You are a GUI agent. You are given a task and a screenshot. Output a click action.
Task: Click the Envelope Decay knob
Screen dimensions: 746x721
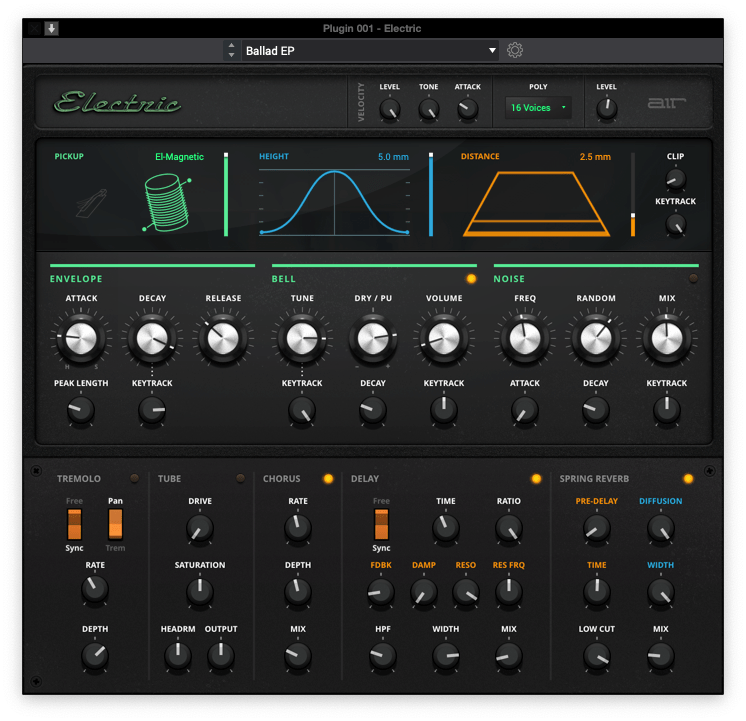(152, 339)
